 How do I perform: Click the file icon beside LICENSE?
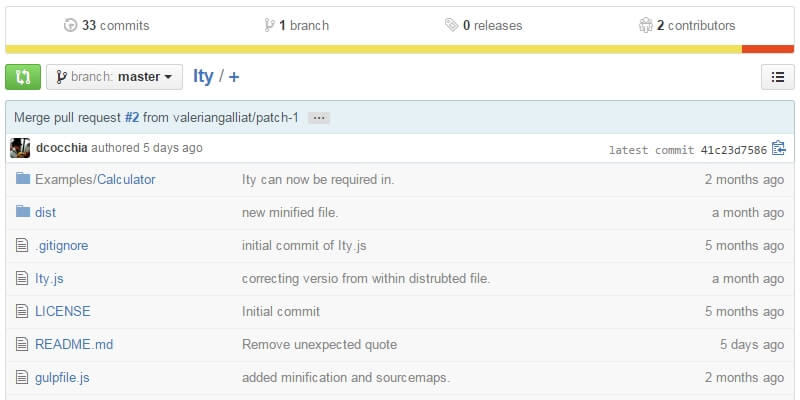point(23,311)
